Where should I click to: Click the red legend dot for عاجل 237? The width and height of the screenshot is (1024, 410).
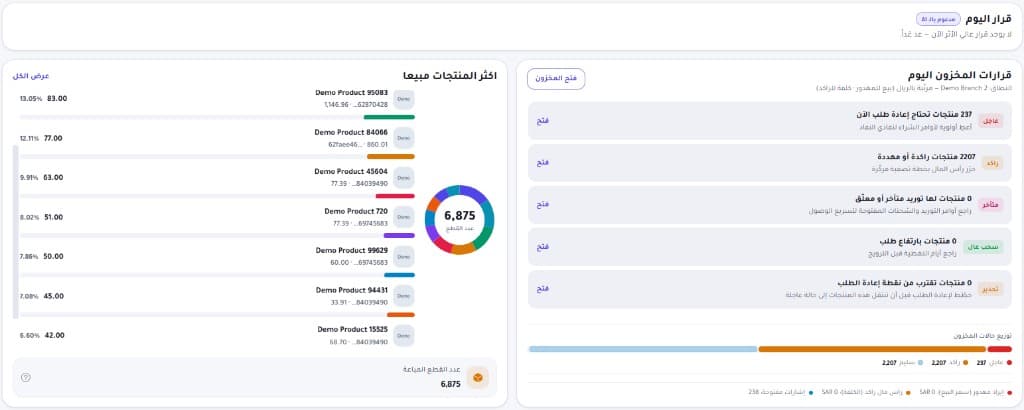pyautogui.click(x=1008, y=362)
